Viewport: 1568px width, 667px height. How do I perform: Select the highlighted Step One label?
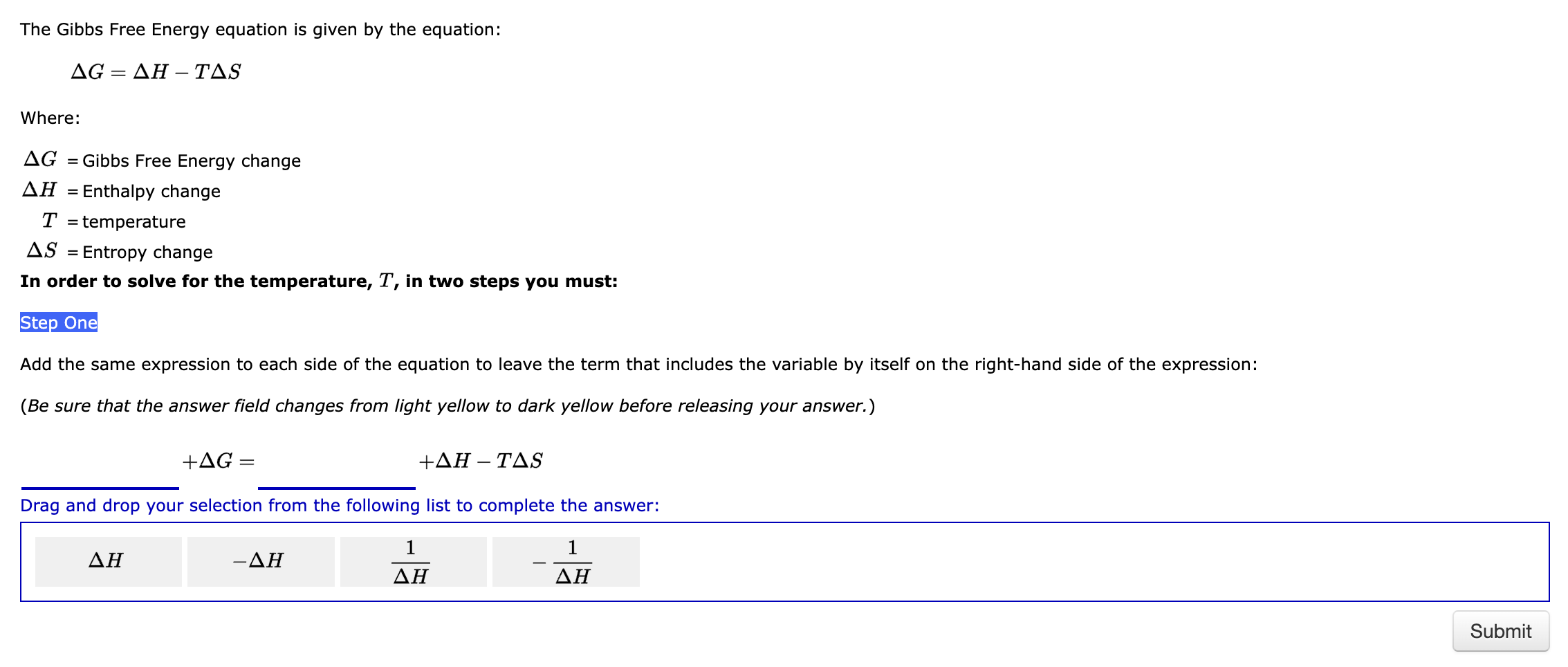[x=58, y=322]
